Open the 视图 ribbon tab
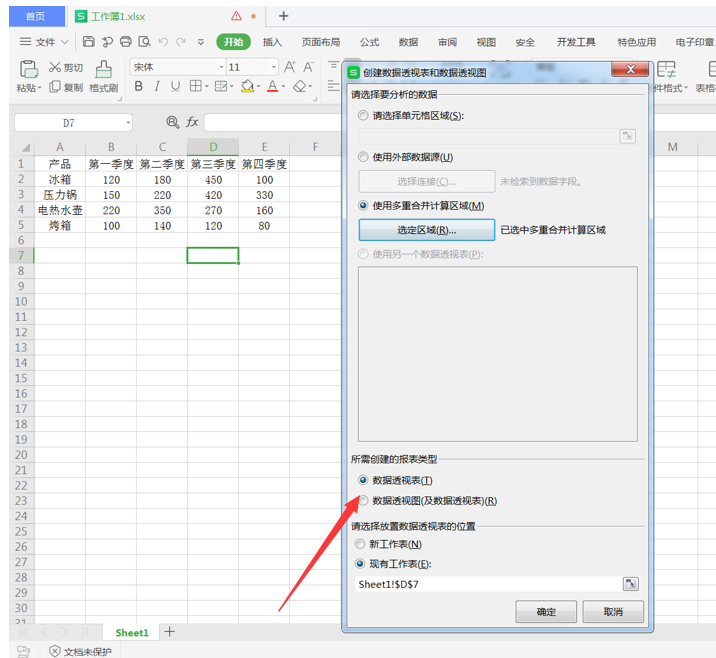This screenshot has height=658, width=716. pyautogui.click(x=486, y=42)
